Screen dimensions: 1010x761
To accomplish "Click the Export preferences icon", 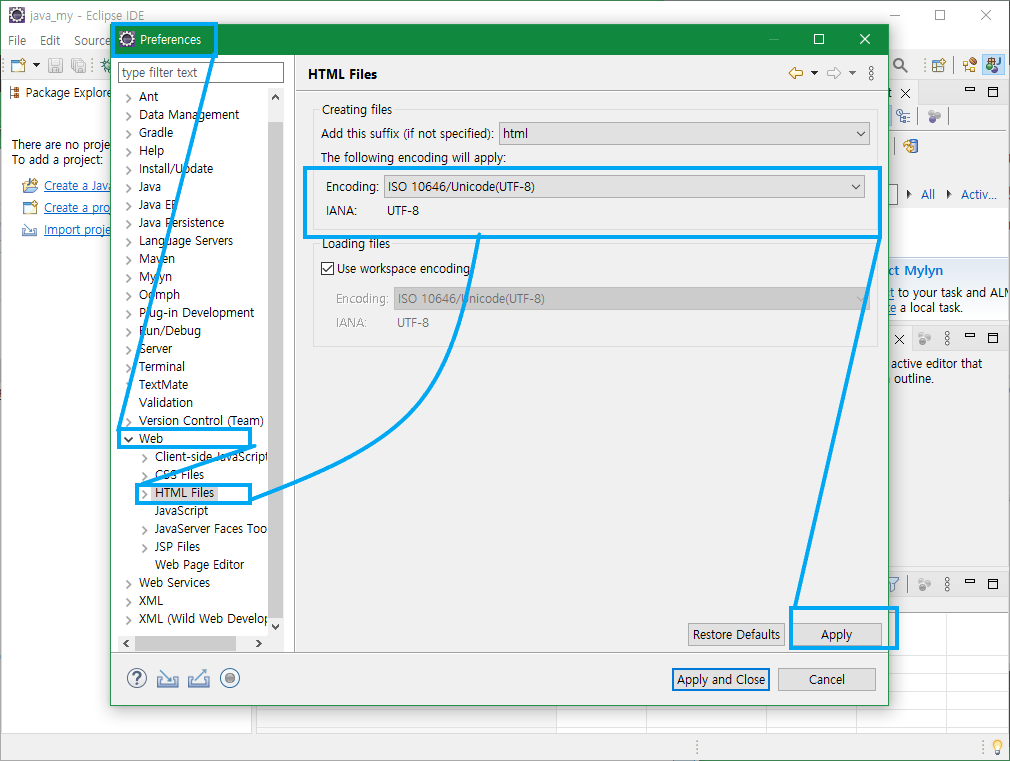I will 198,679.
